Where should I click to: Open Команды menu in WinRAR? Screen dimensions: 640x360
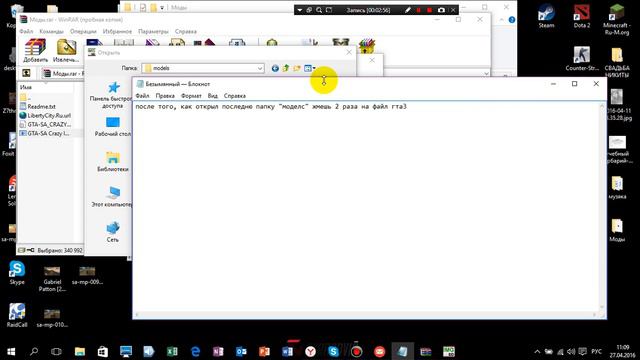tap(51, 31)
